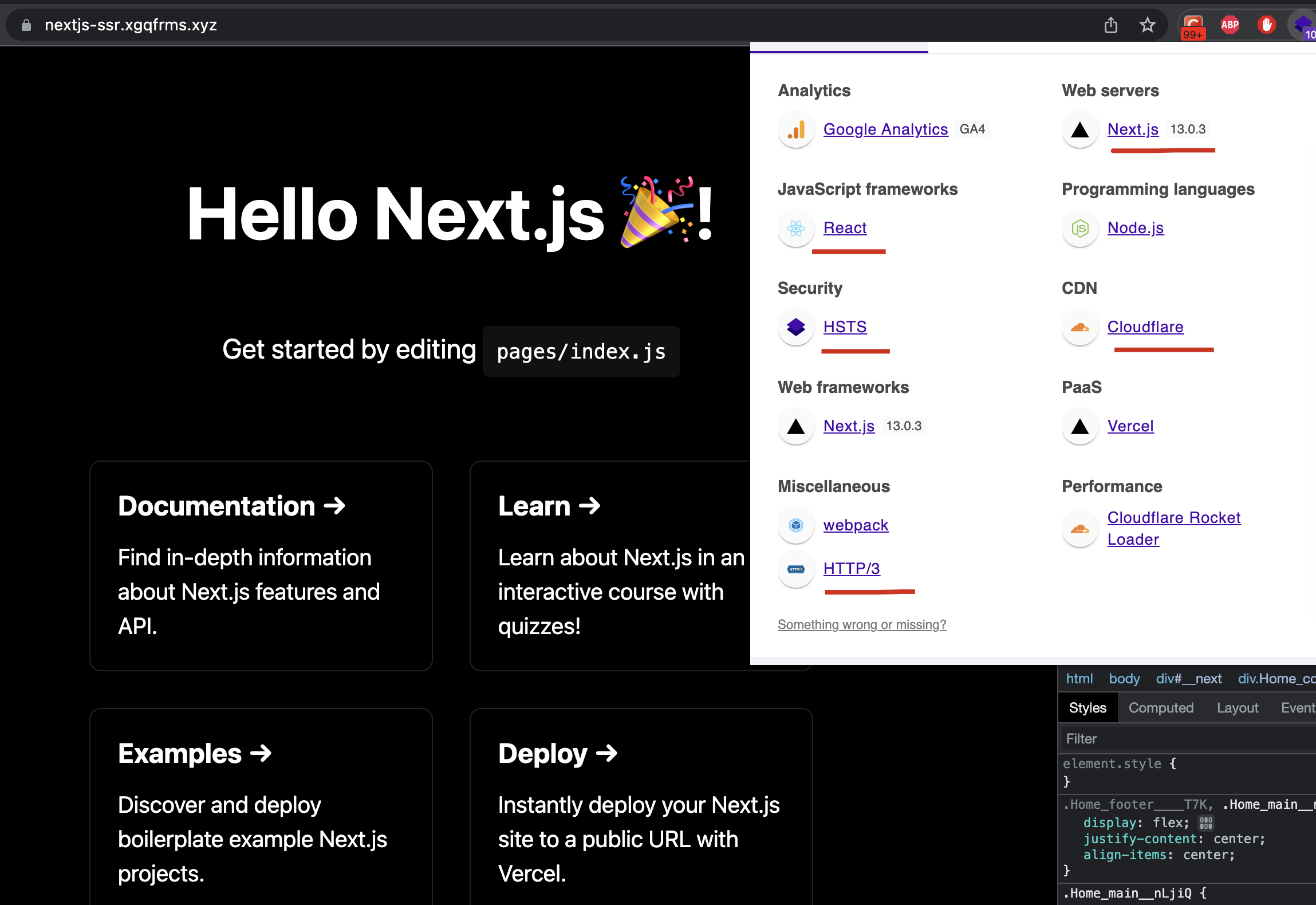Click the pages/index.js code snippet
Viewport: 1316px width, 905px height.
pos(581,352)
